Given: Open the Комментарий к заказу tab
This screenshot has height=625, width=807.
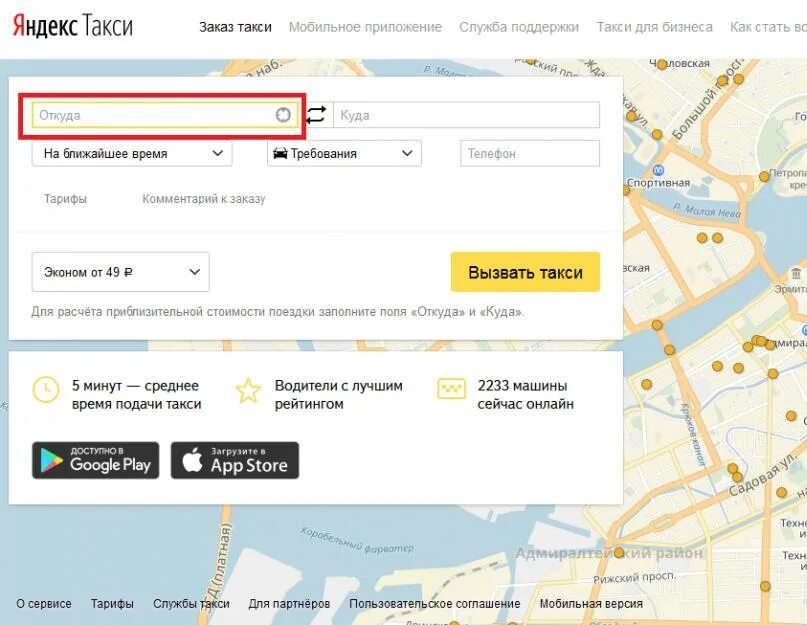Looking at the screenshot, I should 204,199.
